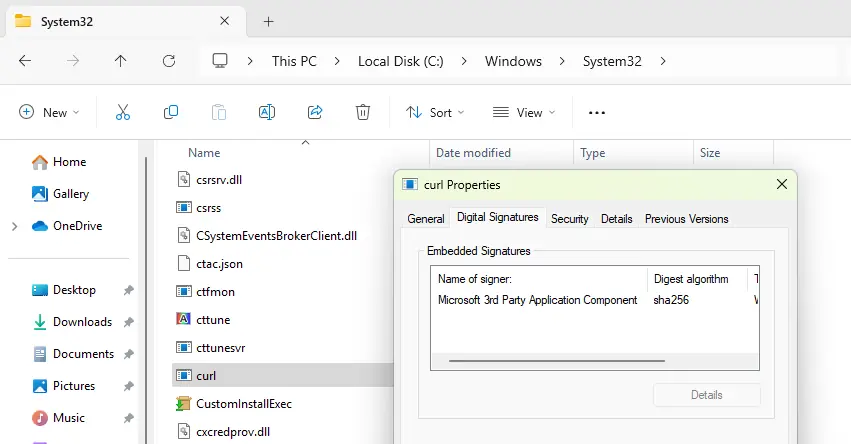Open the View dropdown
This screenshot has width=851, height=444.
(x=524, y=112)
